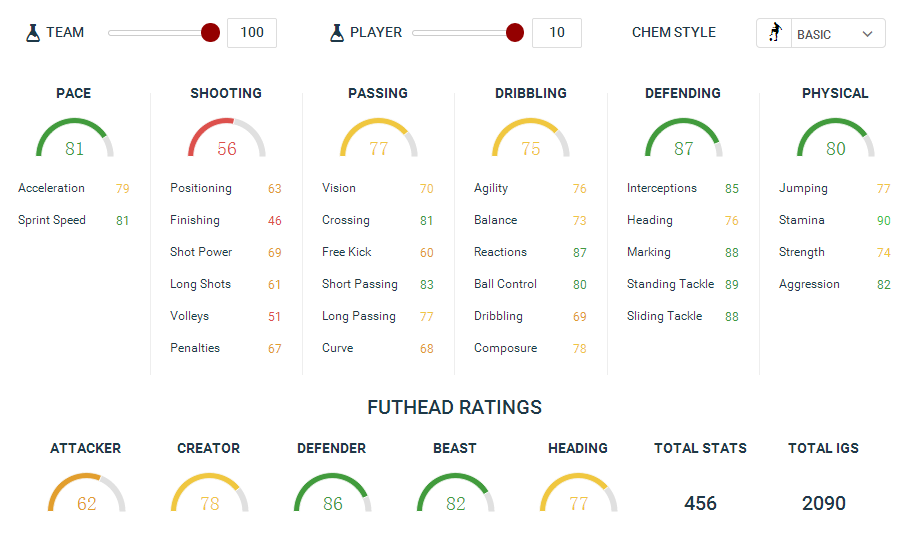The height and width of the screenshot is (540, 910).
Task: Click the Basic chem style player icon
Action: pyautogui.click(x=774, y=33)
